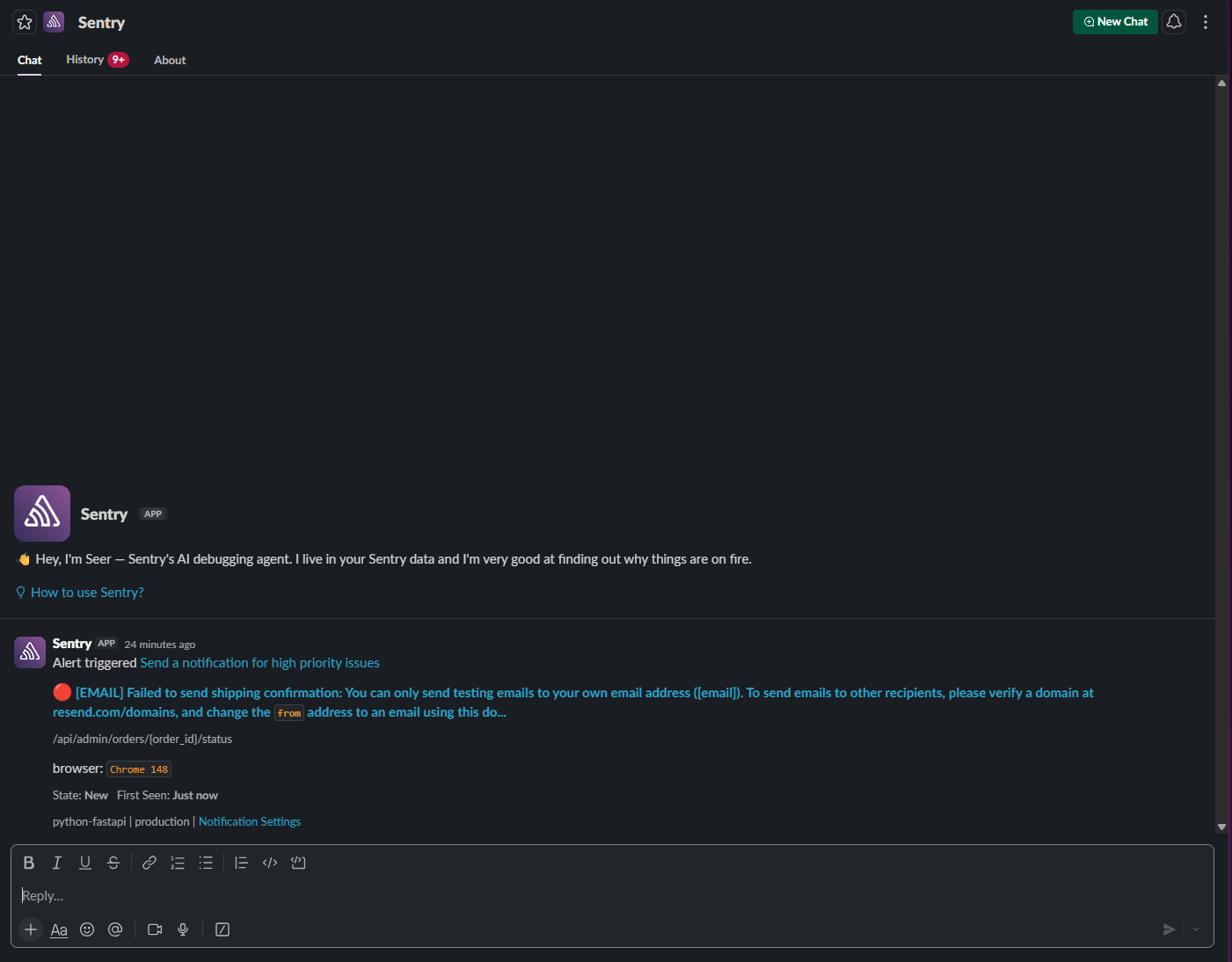Switch to the Chat tab
1232x962 pixels.
[x=30, y=60]
